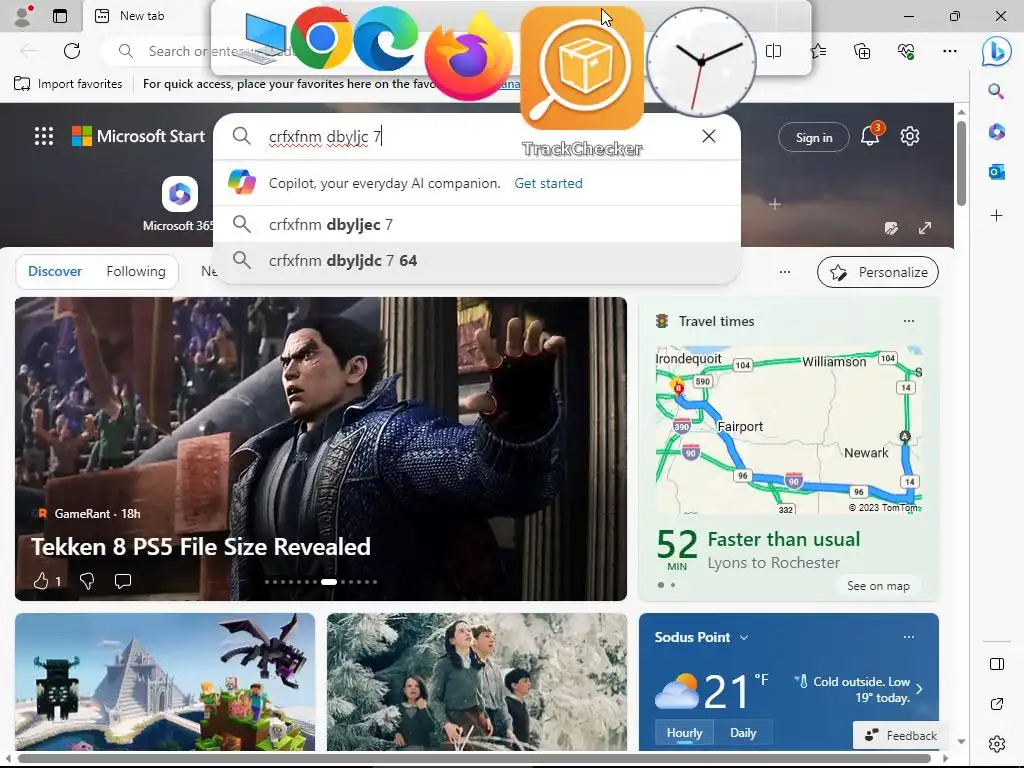Open Tekken 8 PS5 File Size headline
Viewport: 1024px width, 768px height.
pos(200,547)
